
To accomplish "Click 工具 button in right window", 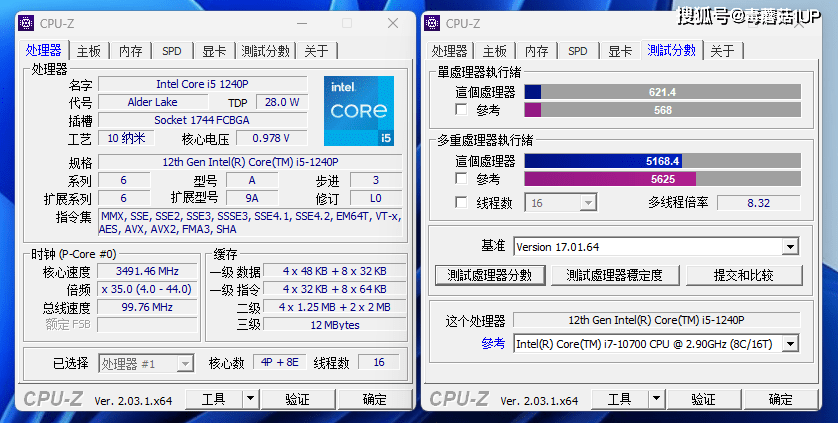I will click(620, 399).
